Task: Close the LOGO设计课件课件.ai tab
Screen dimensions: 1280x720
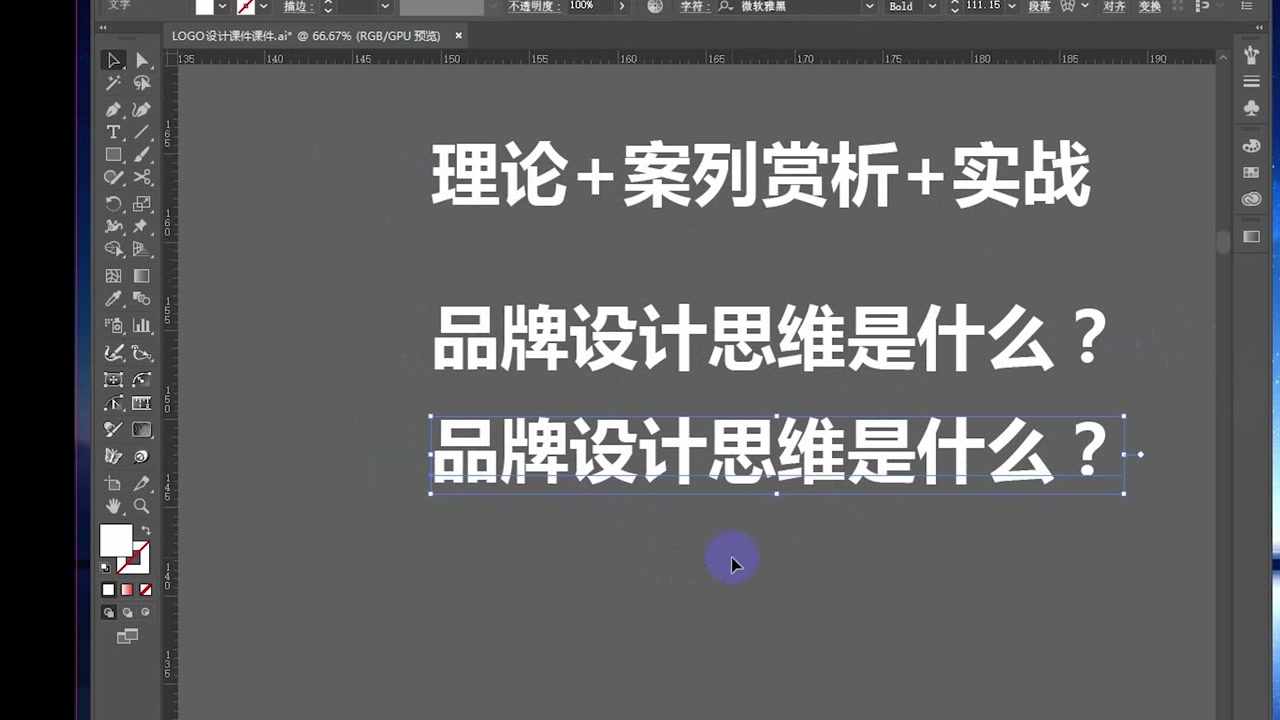Action: tap(459, 36)
